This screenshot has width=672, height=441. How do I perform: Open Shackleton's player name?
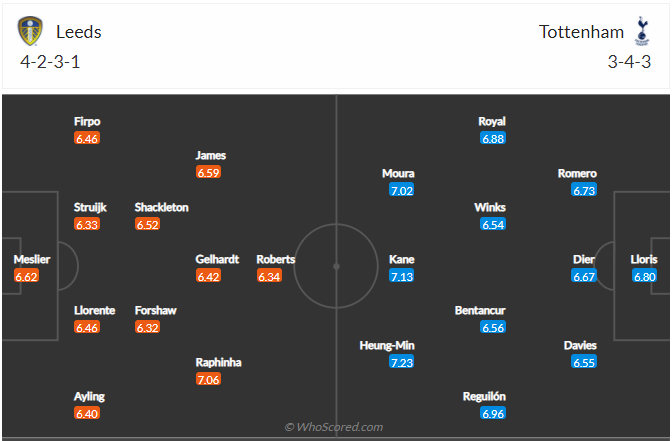(x=161, y=207)
